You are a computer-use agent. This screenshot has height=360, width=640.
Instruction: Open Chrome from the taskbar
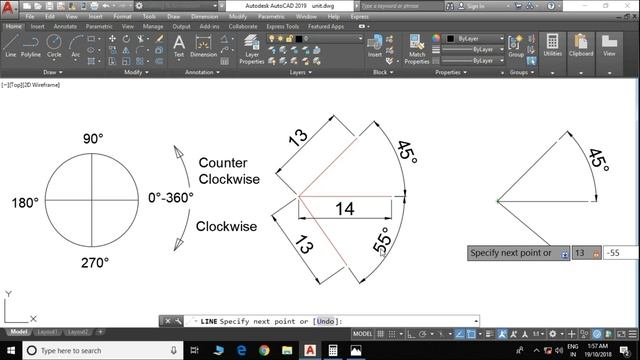pyautogui.click(x=264, y=351)
